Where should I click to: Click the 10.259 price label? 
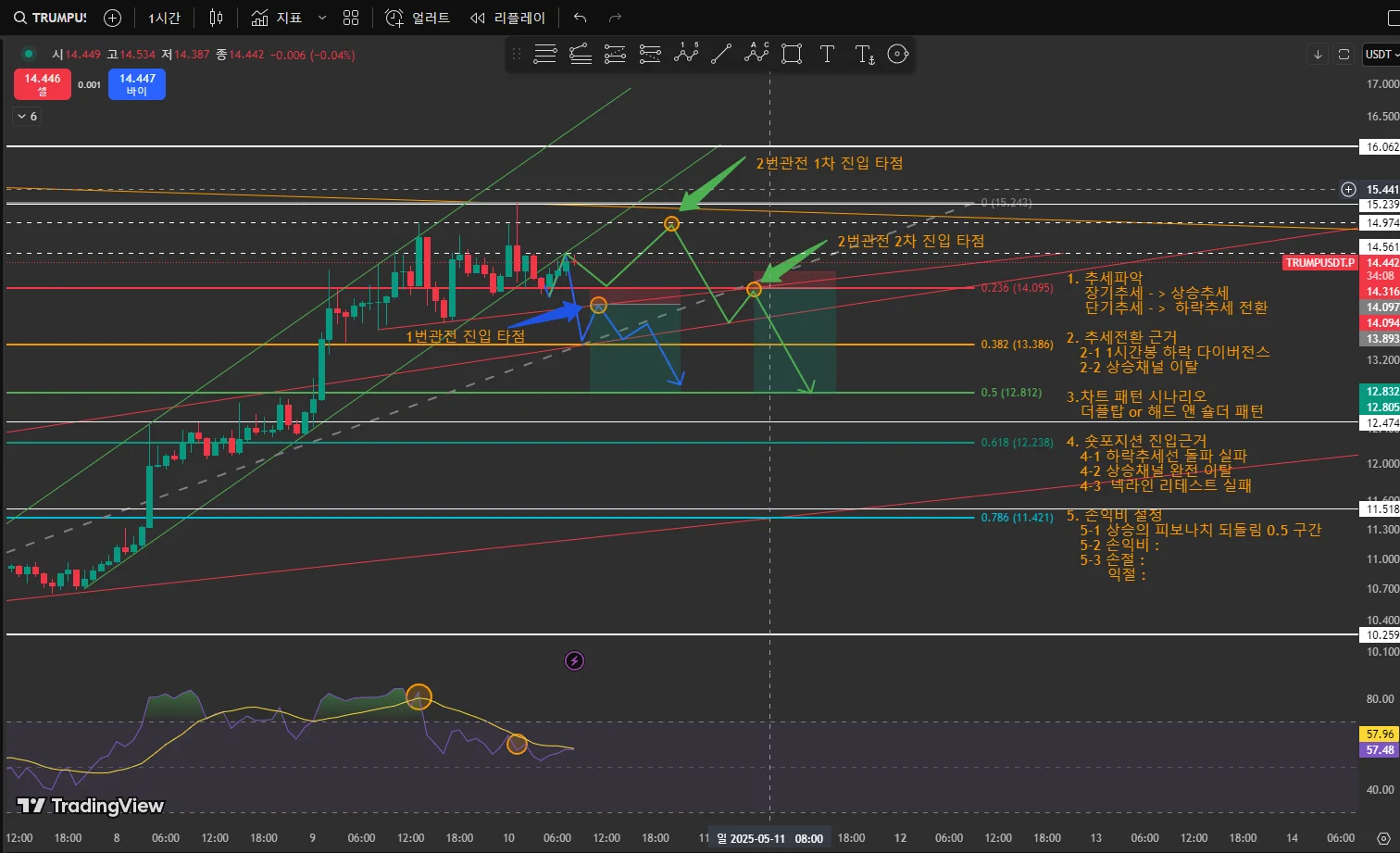point(1380,635)
